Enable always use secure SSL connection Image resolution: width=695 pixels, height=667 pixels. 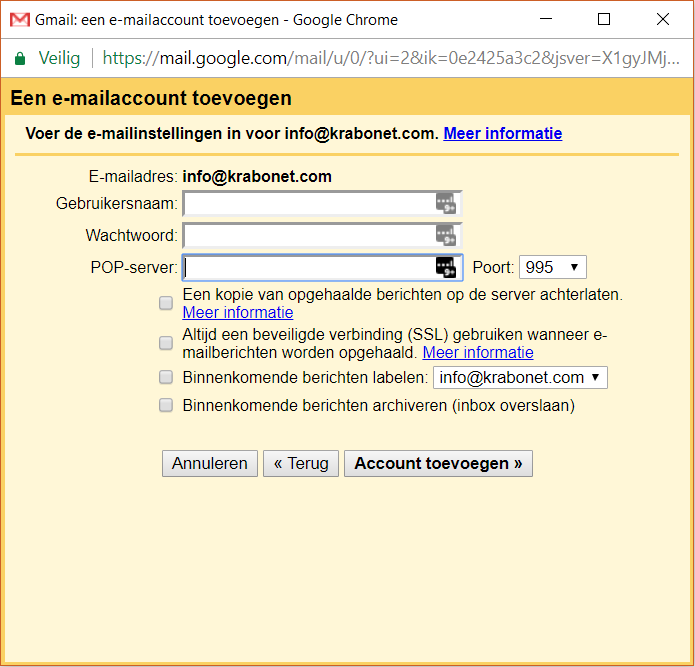[166, 343]
